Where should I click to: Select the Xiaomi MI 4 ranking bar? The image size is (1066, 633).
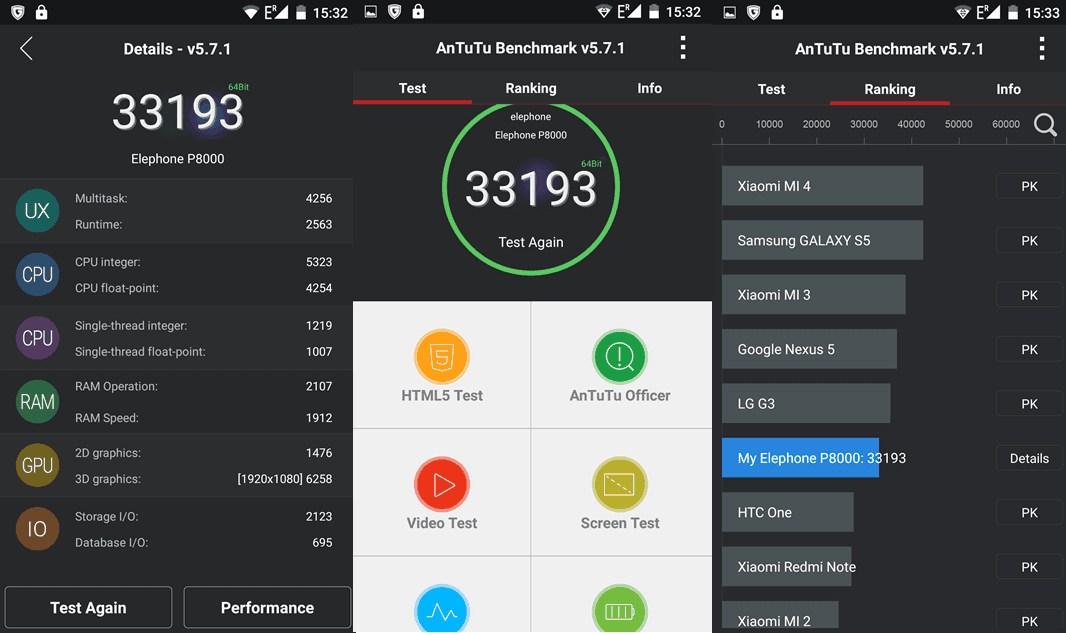click(822, 186)
